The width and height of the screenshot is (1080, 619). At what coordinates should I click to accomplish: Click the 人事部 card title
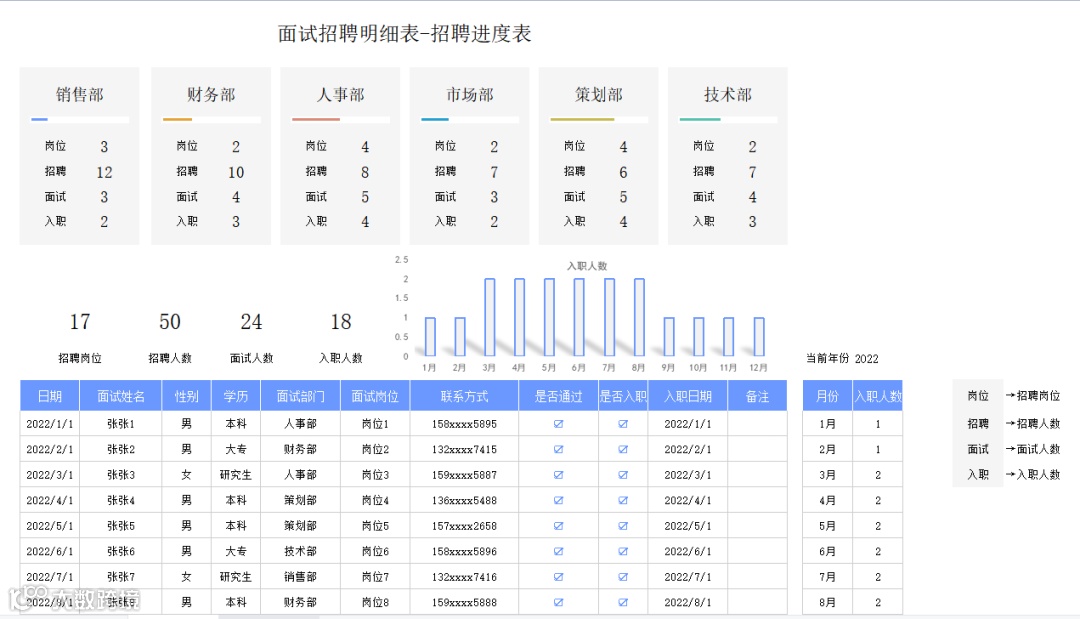click(x=340, y=94)
